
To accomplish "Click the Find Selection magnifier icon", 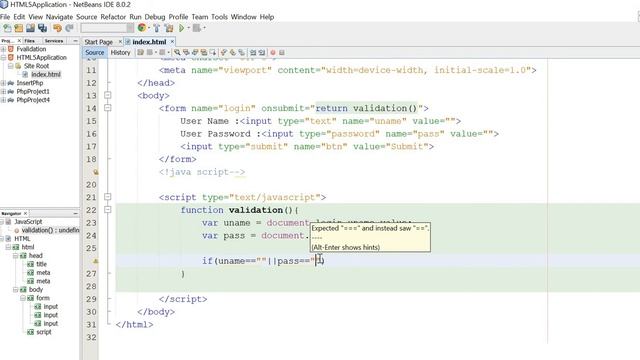I will 177,52.
